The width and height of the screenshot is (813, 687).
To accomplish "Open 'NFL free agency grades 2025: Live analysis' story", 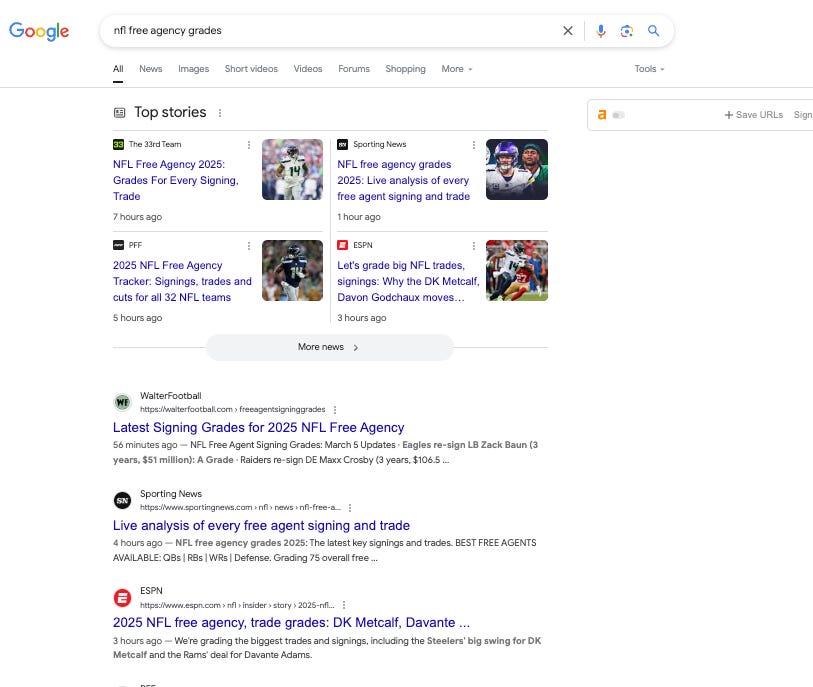I will coord(403,180).
